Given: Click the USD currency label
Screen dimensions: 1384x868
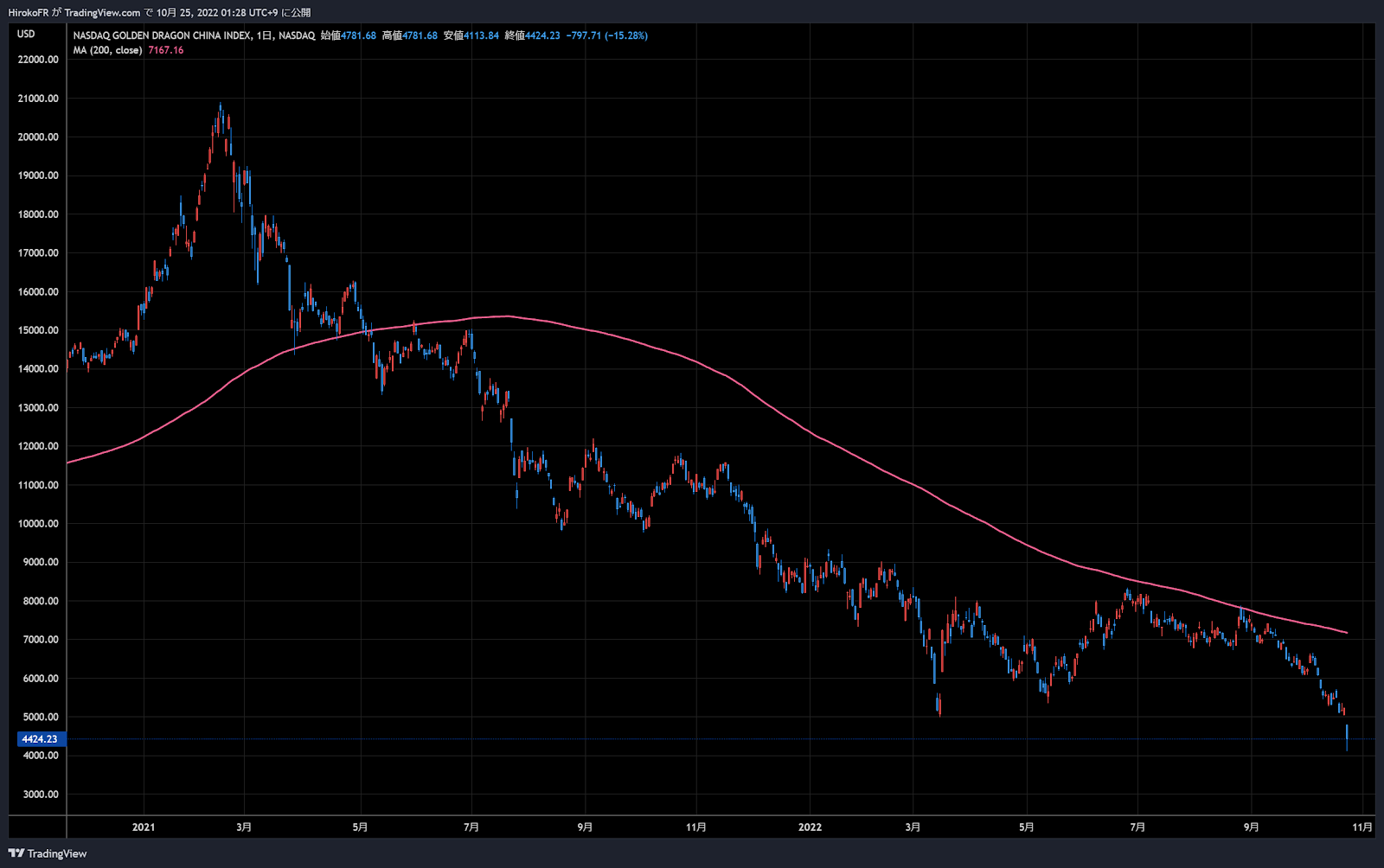Looking at the screenshot, I should click(26, 34).
